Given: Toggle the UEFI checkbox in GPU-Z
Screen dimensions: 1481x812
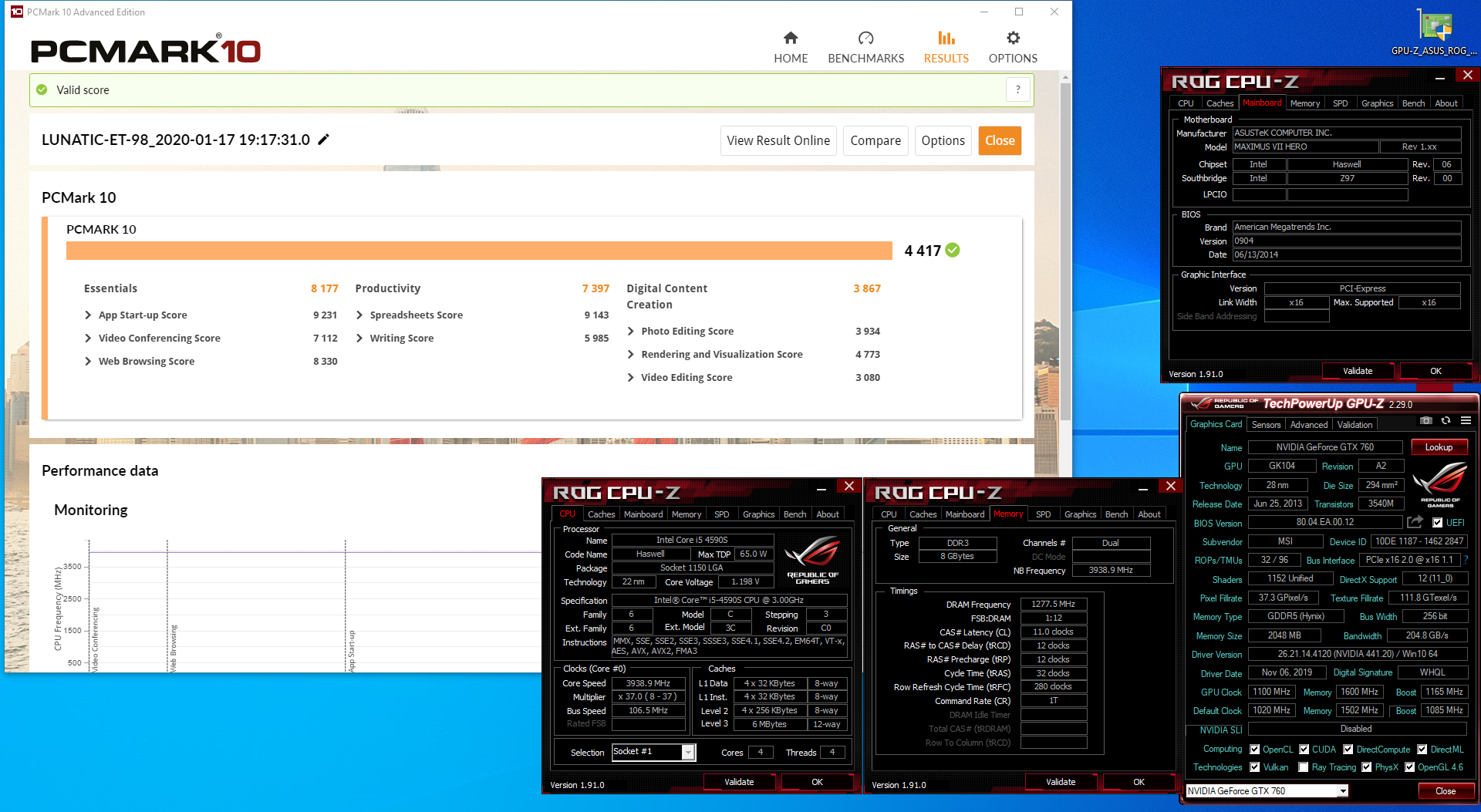Looking at the screenshot, I should 1437,523.
